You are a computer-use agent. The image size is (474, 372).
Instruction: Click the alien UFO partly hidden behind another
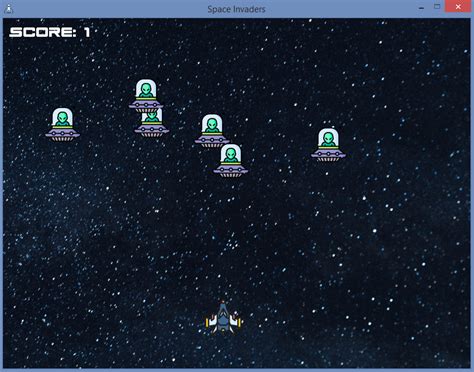click(x=152, y=123)
